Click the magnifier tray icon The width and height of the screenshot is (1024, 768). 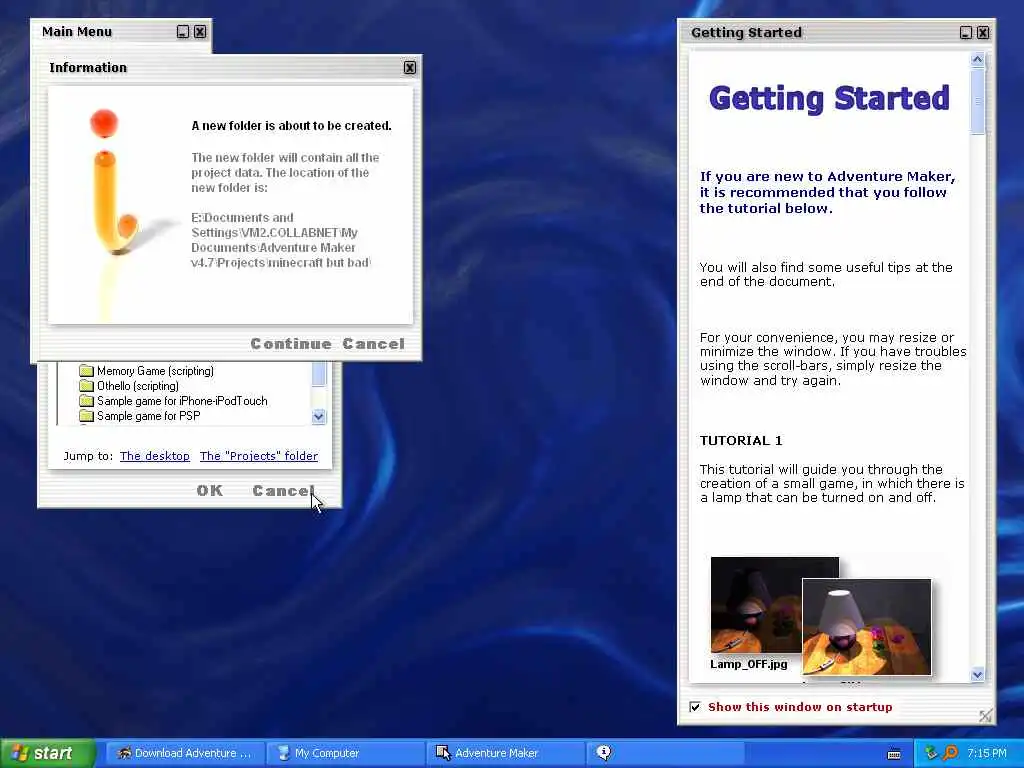tap(951, 753)
